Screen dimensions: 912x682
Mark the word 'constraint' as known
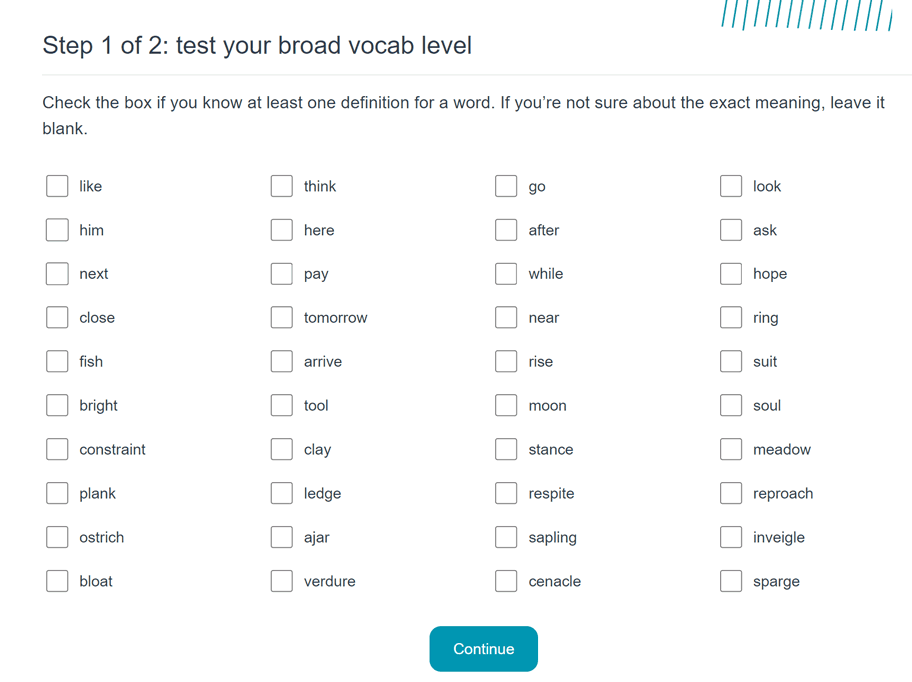click(57, 449)
